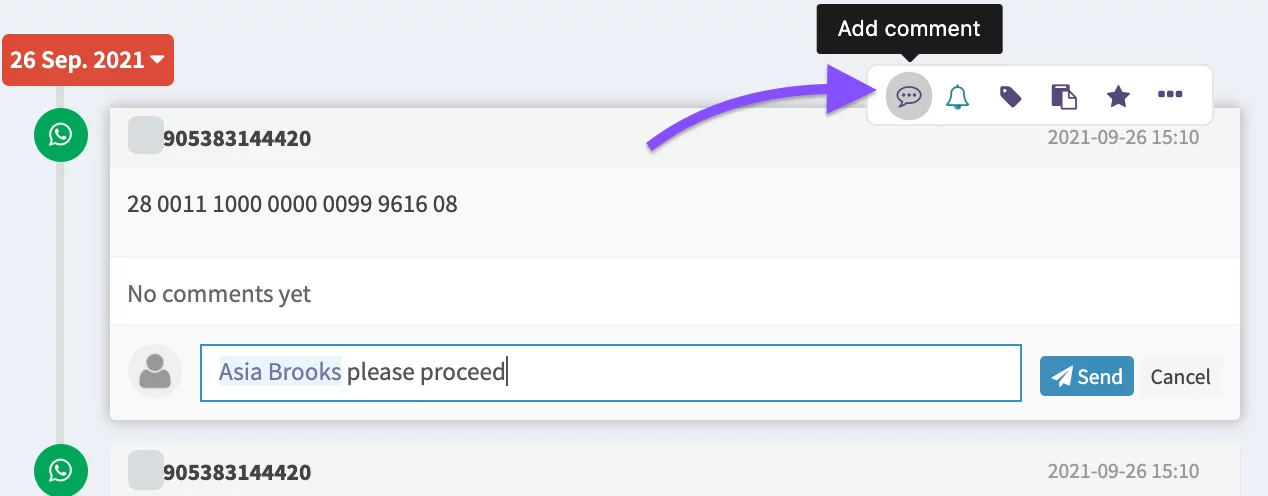Click the first message's contact avatar thumbnail

pos(145,135)
